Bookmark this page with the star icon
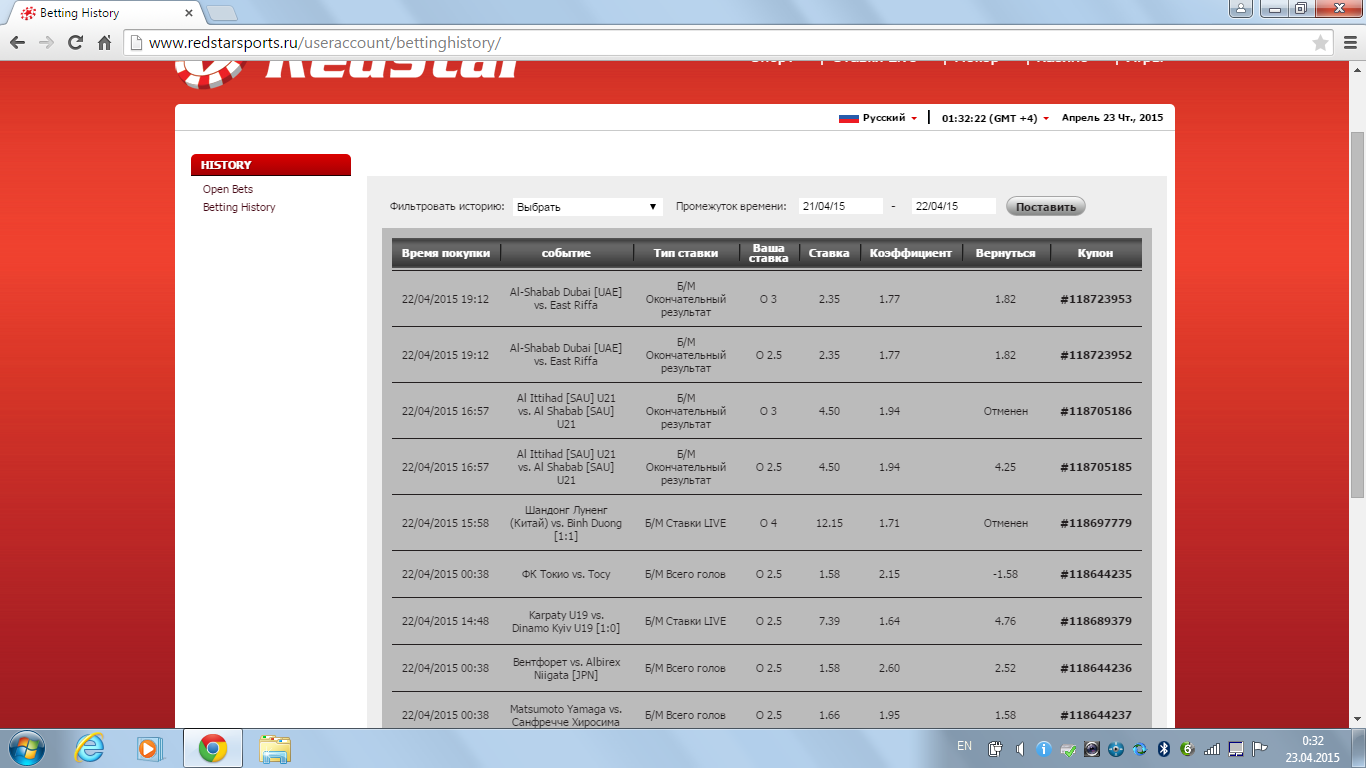Viewport: 1366px width, 768px height. (1320, 43)
